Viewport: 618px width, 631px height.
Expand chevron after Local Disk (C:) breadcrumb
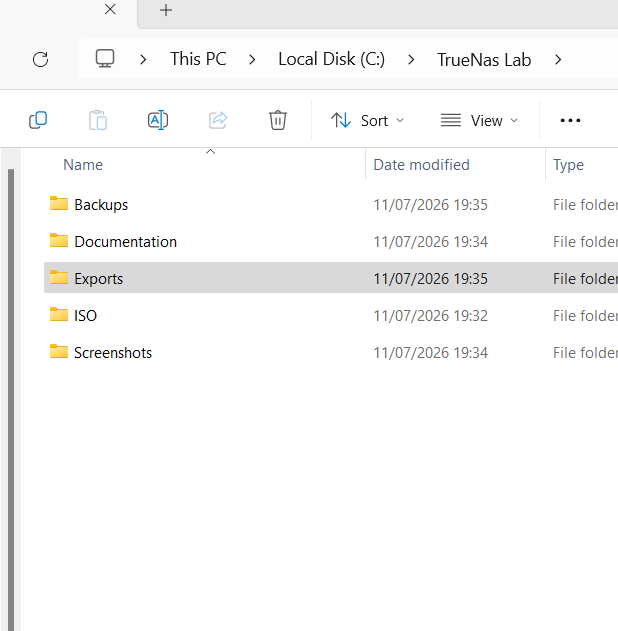click(x=411, y=60)
